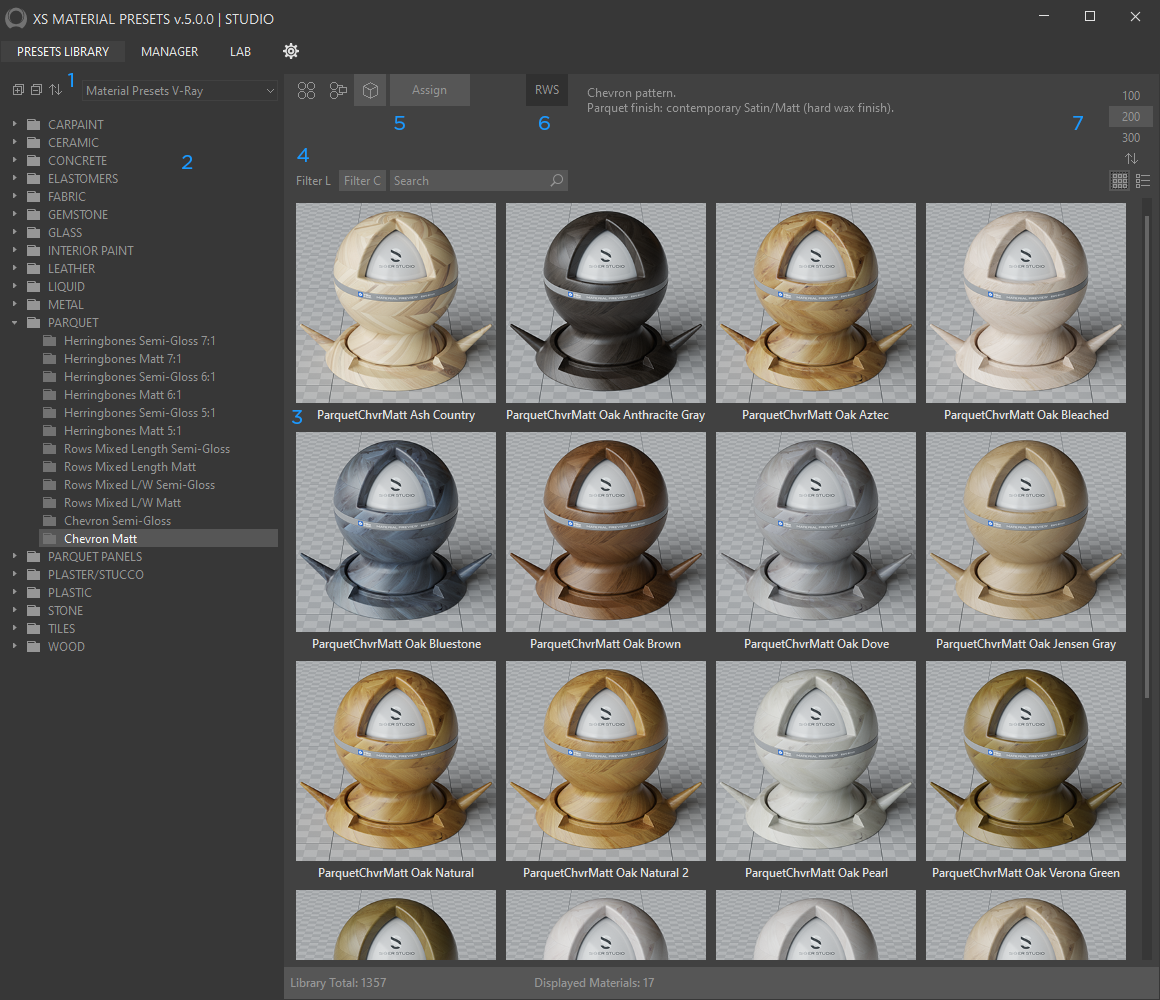Click the sphere-and-boxes preview mode icon

coord(338,90)
